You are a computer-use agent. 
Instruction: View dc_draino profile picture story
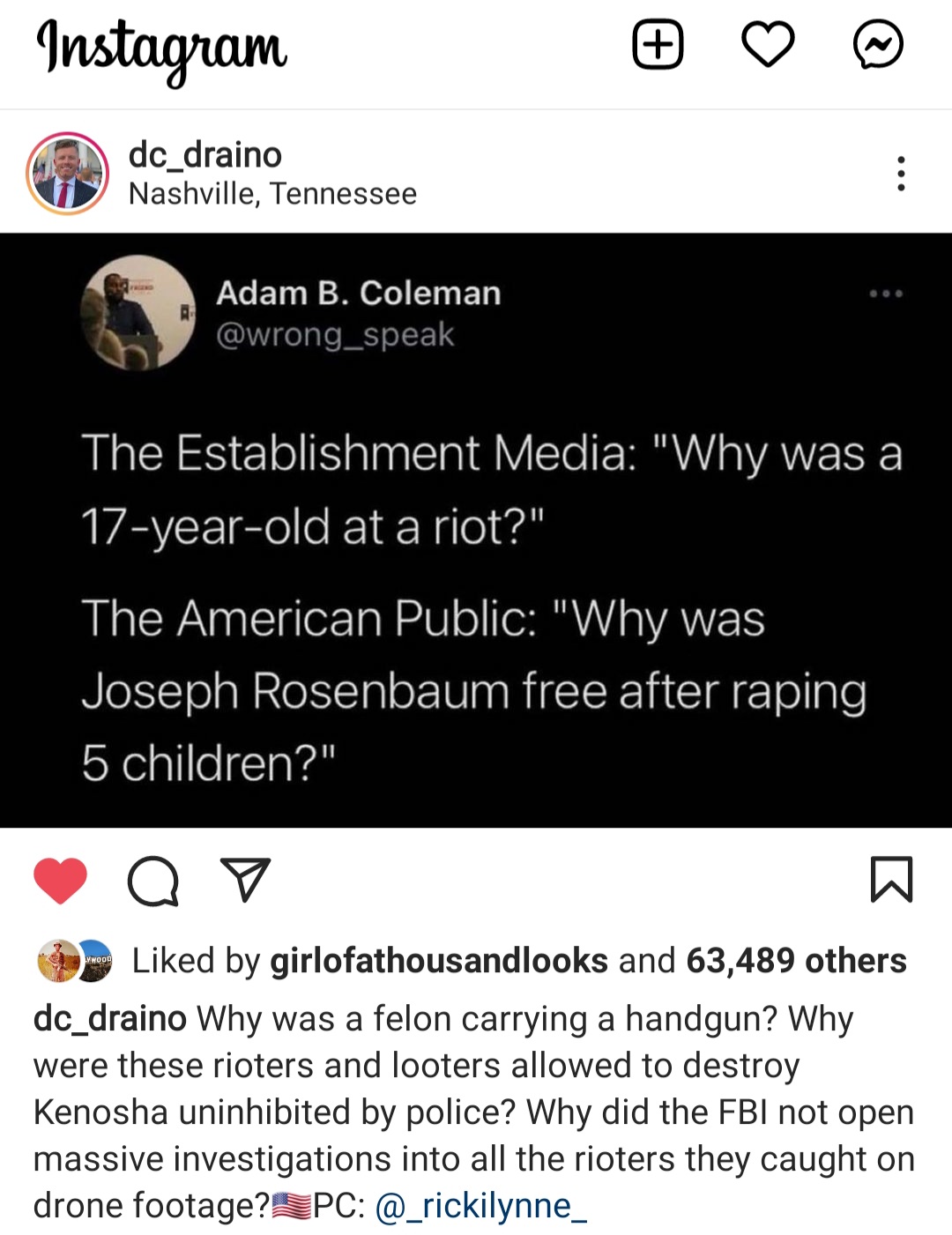pyautogui.click(x=68, y=174)
